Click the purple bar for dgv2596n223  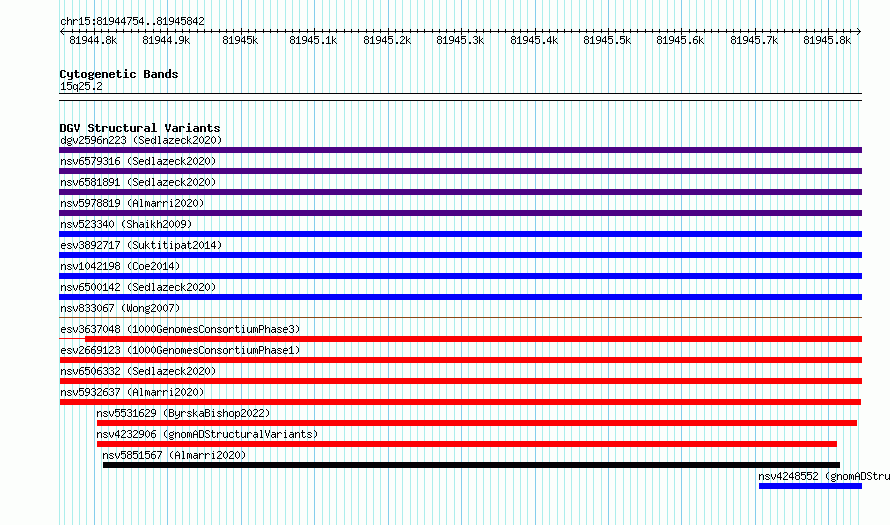tap(460, 150)
